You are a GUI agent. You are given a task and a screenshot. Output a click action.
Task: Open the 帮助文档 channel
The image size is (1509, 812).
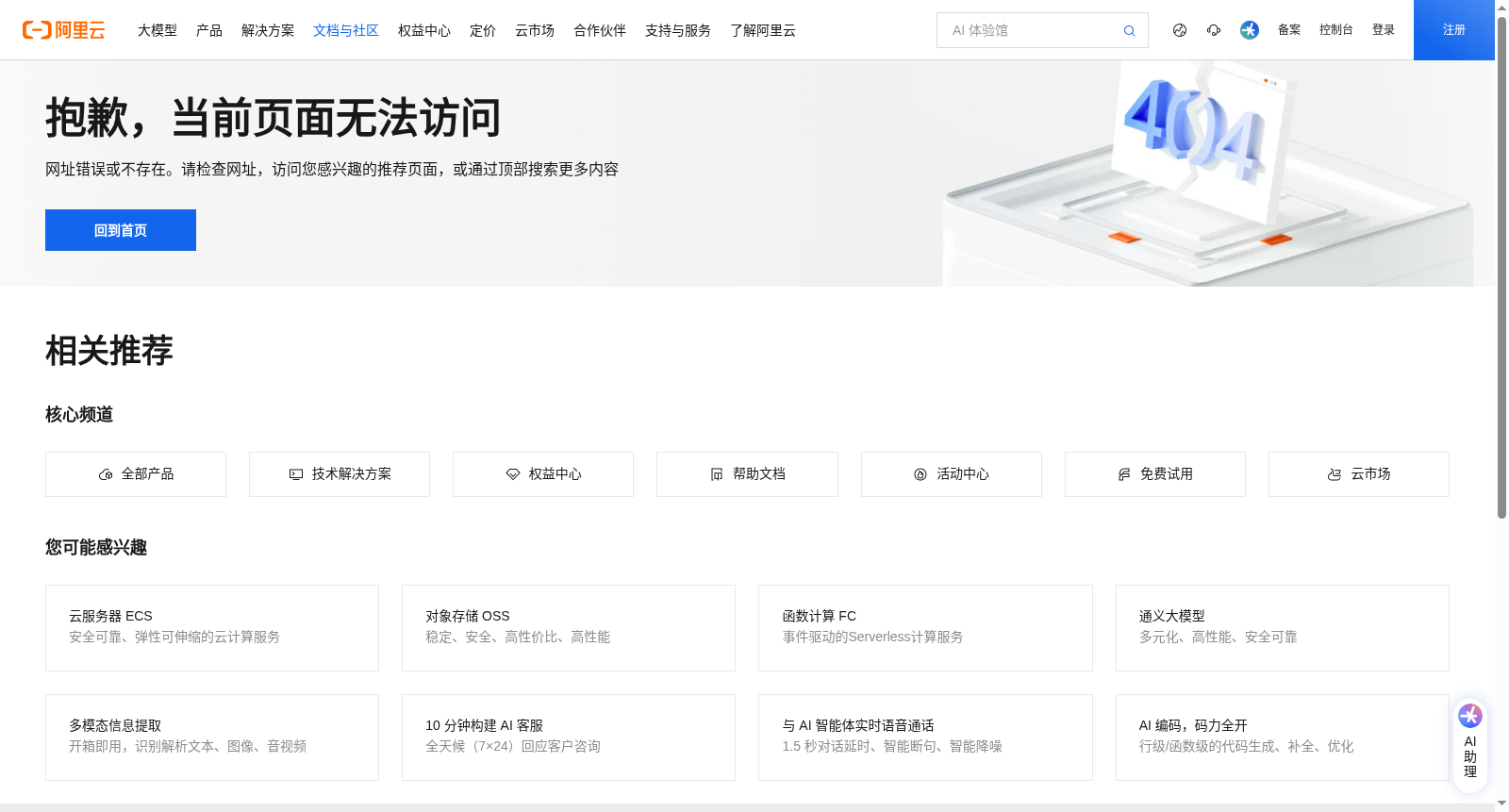coord(747,474)
